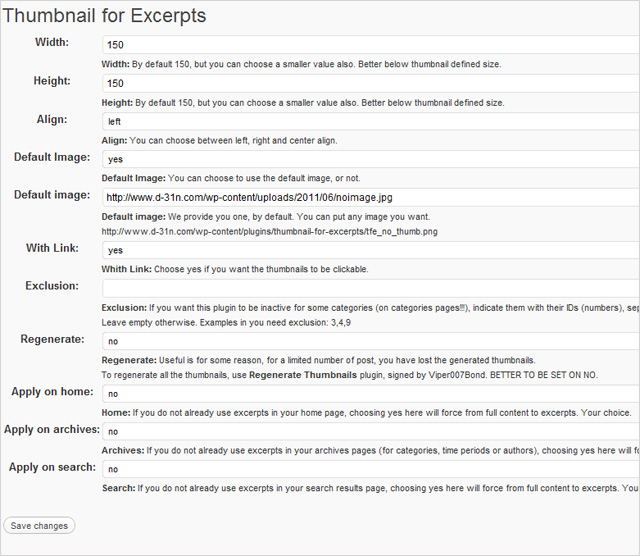Open the Apply on home field
Screen dimensions: 640x556
pyautogui.click(x=370, y=395)
